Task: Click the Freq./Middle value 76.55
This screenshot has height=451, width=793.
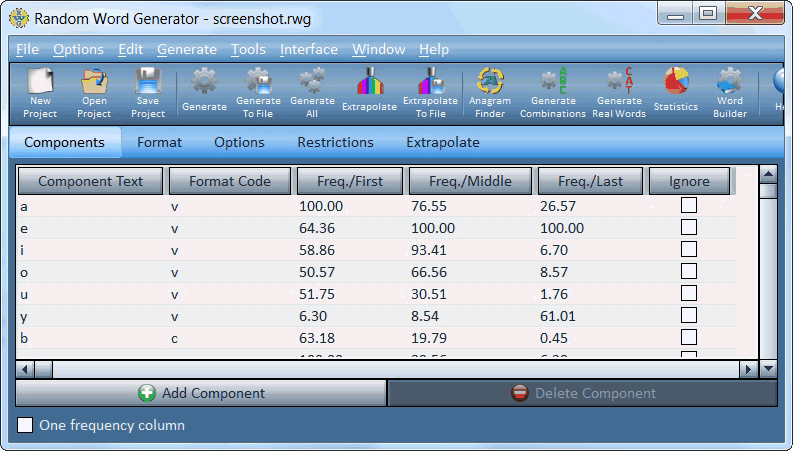Action: point(429,206)
